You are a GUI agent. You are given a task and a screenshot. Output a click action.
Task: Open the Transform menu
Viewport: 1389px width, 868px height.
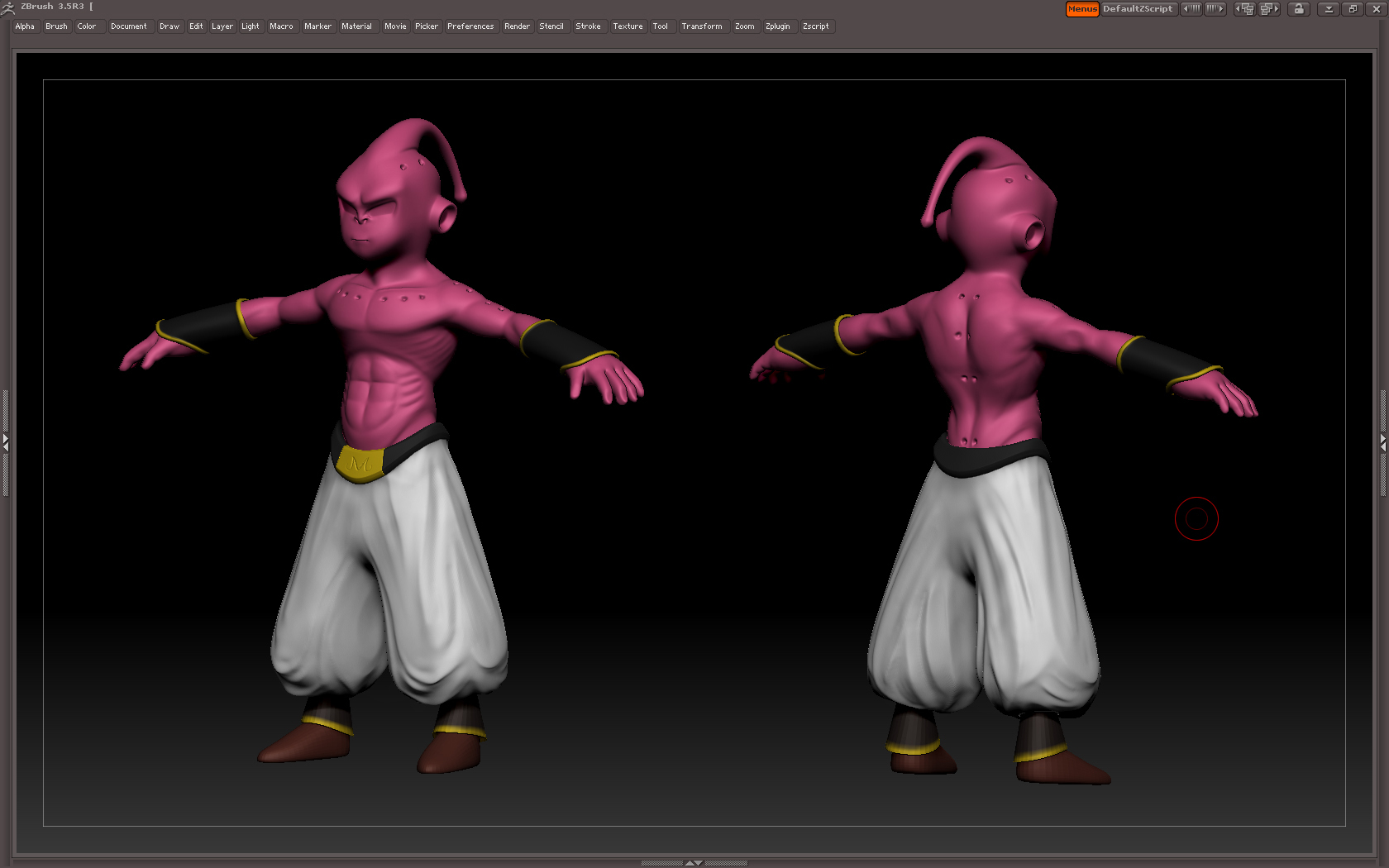pyautogui.click(x=702, y=26)
